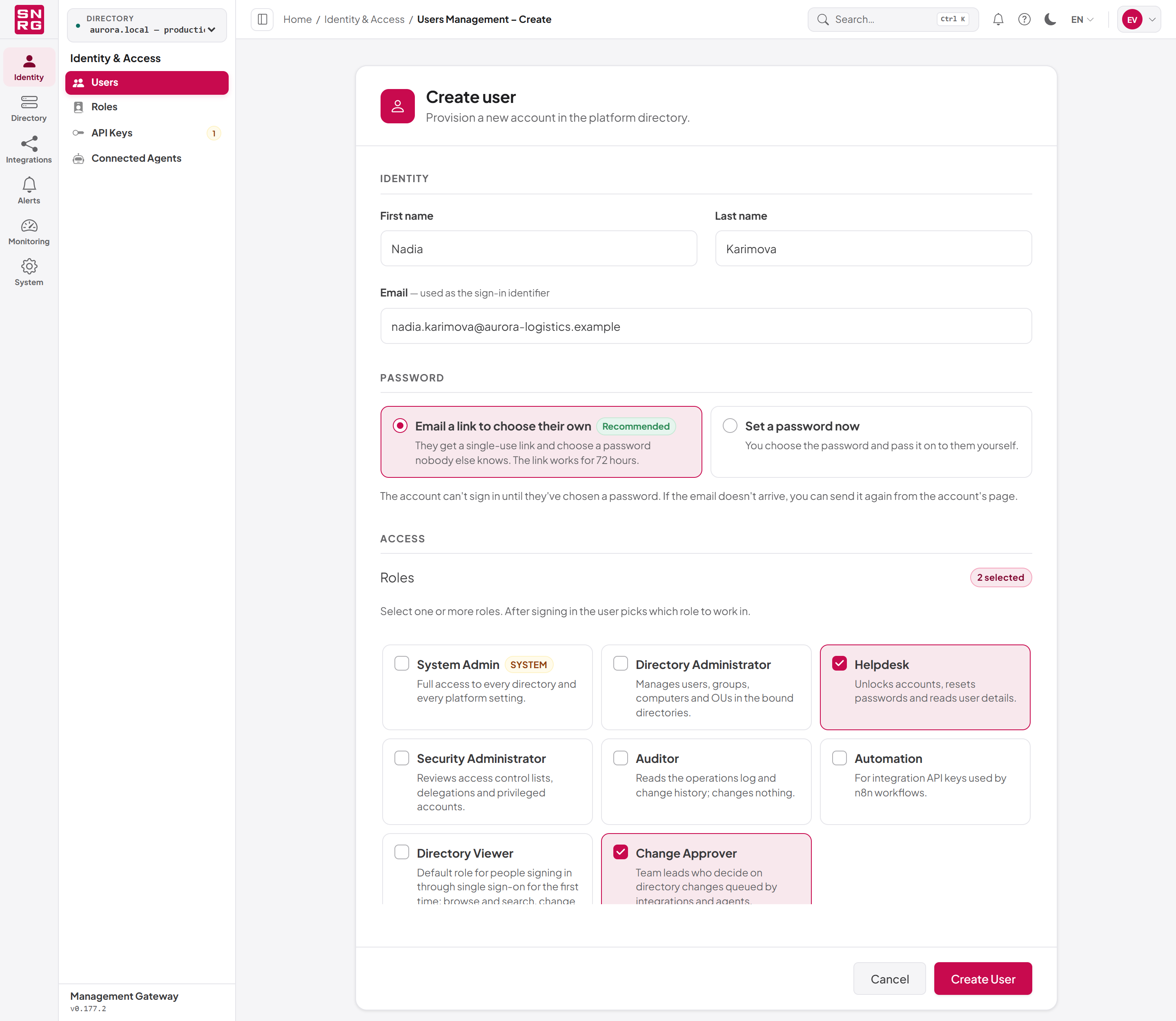The height and width of the screenshot is (1021, 1176).
Task: Go to Users in the sidebar
Action: pos(147,82)
